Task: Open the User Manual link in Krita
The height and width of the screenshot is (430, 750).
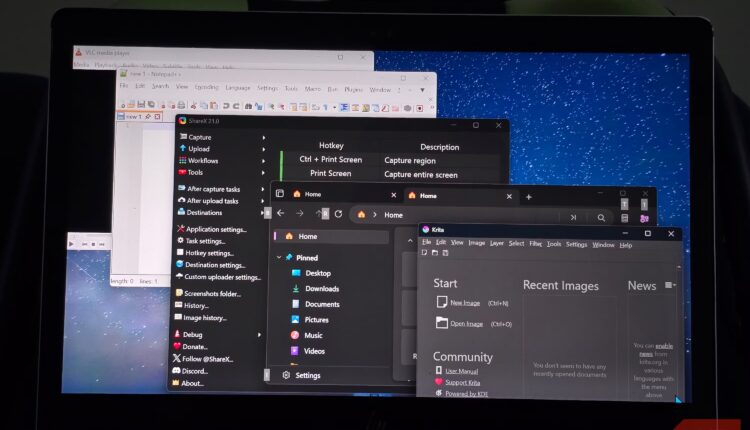Action: click(462, 371)
